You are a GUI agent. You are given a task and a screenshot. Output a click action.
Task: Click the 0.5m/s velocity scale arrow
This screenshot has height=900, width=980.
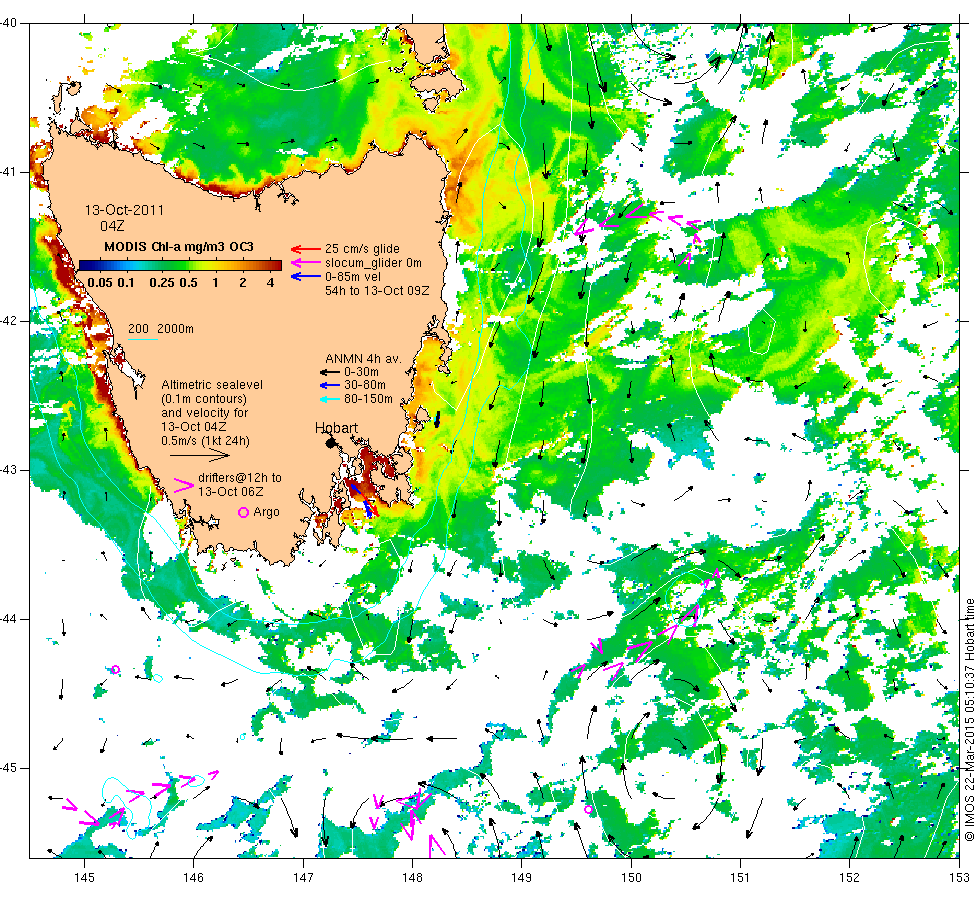point(200,456)
